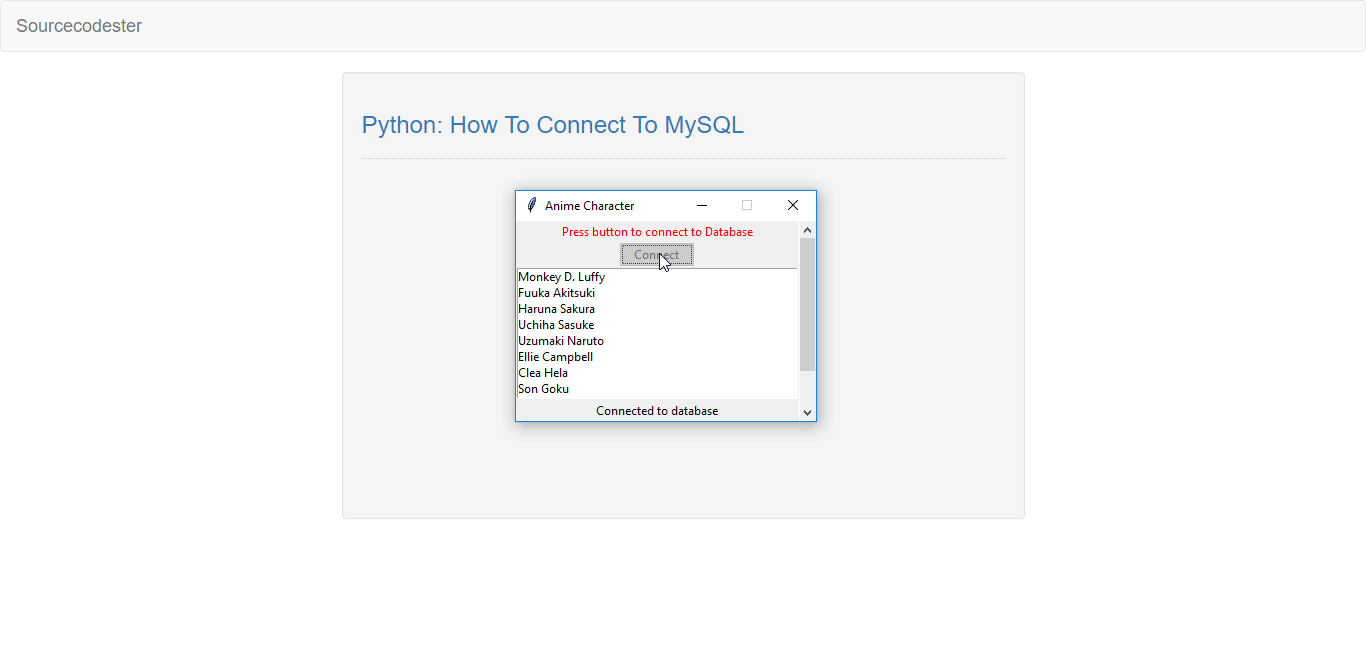Screen dimensions: 1366x661
Task: Minimize the Anime Character window
Action: (702, 205)
